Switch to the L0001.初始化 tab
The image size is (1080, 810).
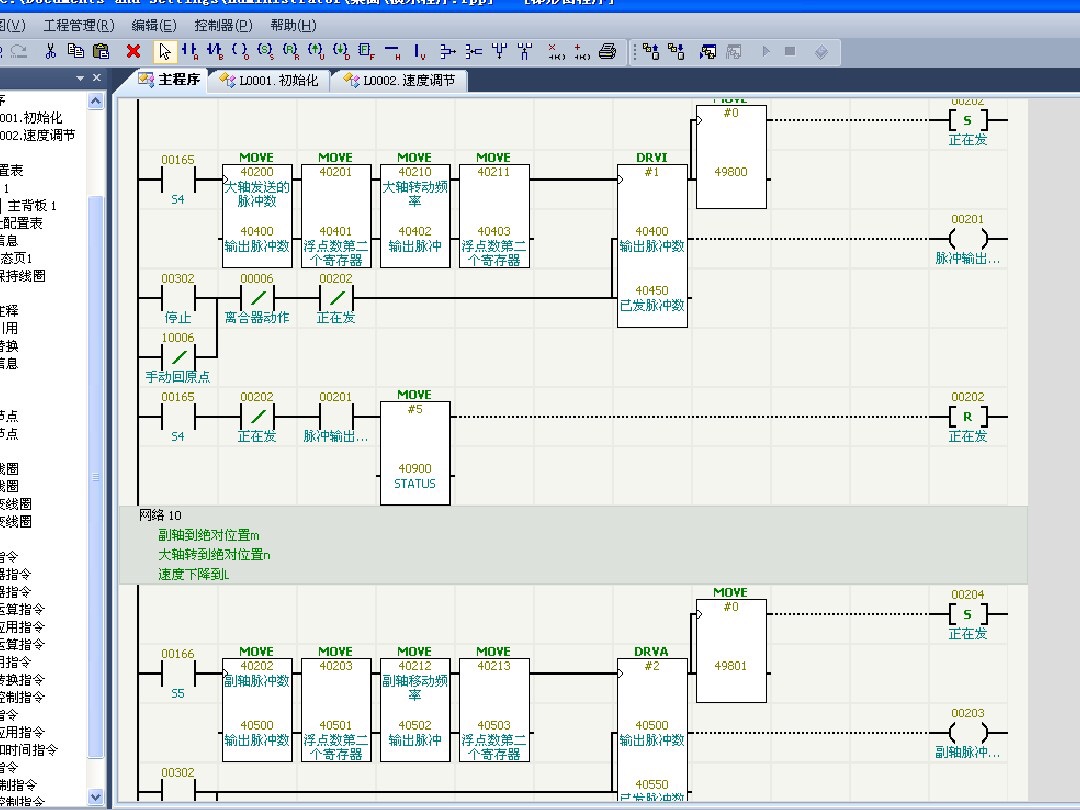(x=269, y=81)
